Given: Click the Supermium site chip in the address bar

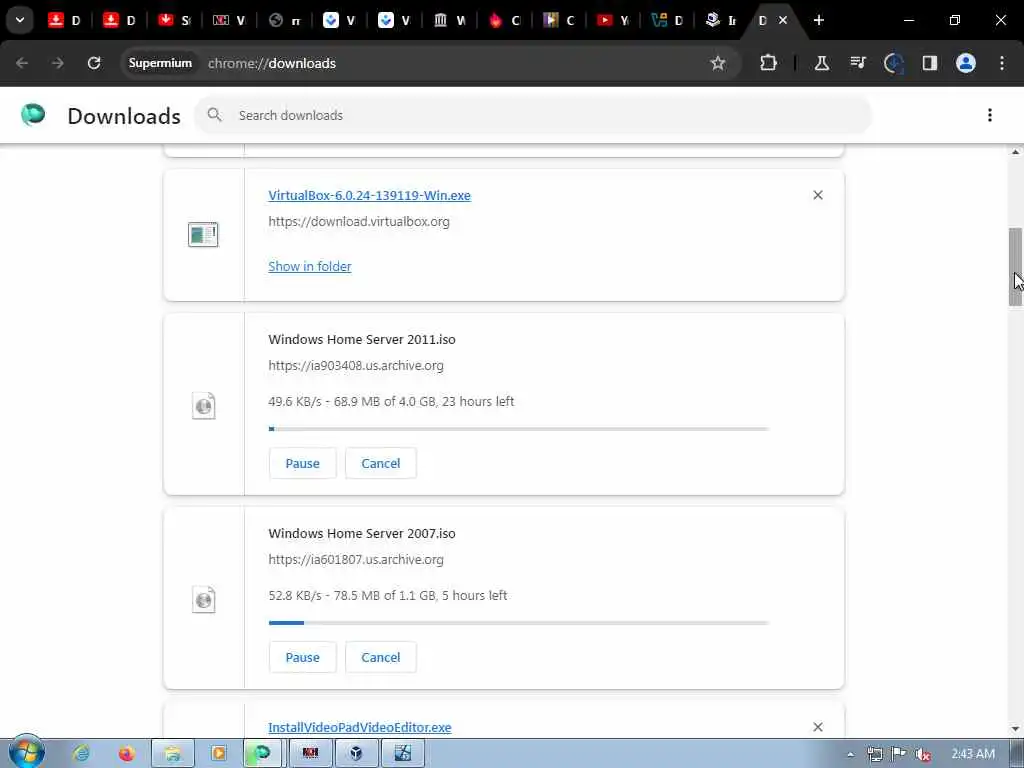Looking at the screenshot, I should click(160, 63).
